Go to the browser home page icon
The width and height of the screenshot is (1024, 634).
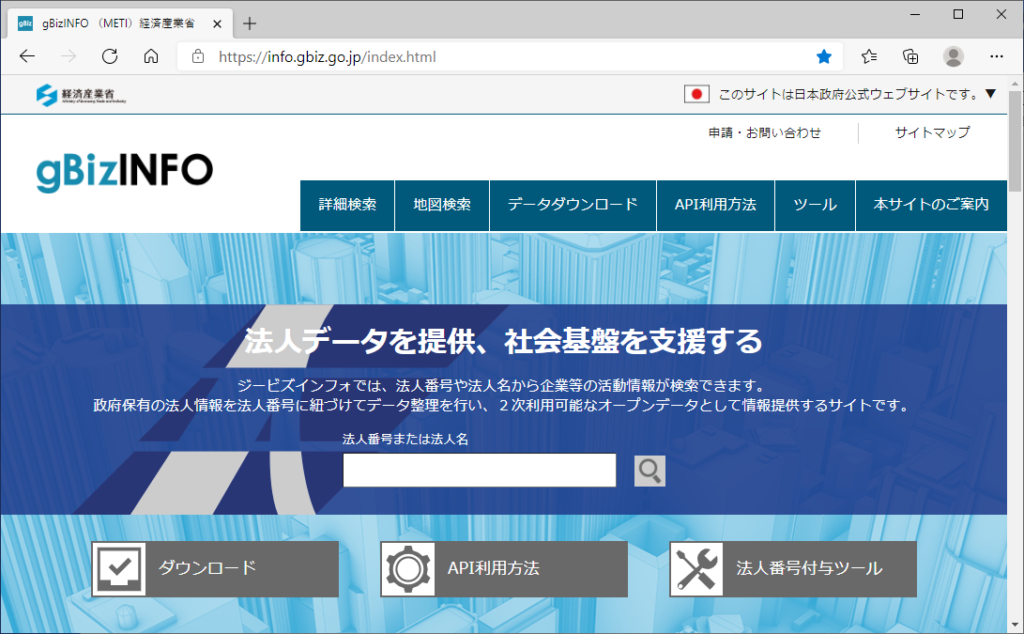pyautogui.click(x=151, y=56)
